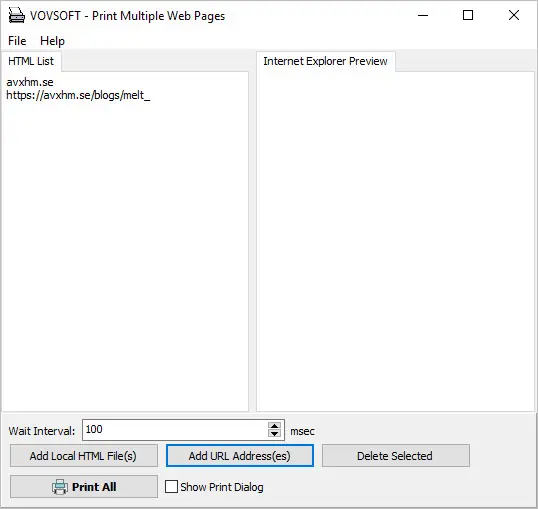This screenshot has height=509, width=538.
Task: Increase wait interval with the up arrow
Action: click(x=274, y=426)
